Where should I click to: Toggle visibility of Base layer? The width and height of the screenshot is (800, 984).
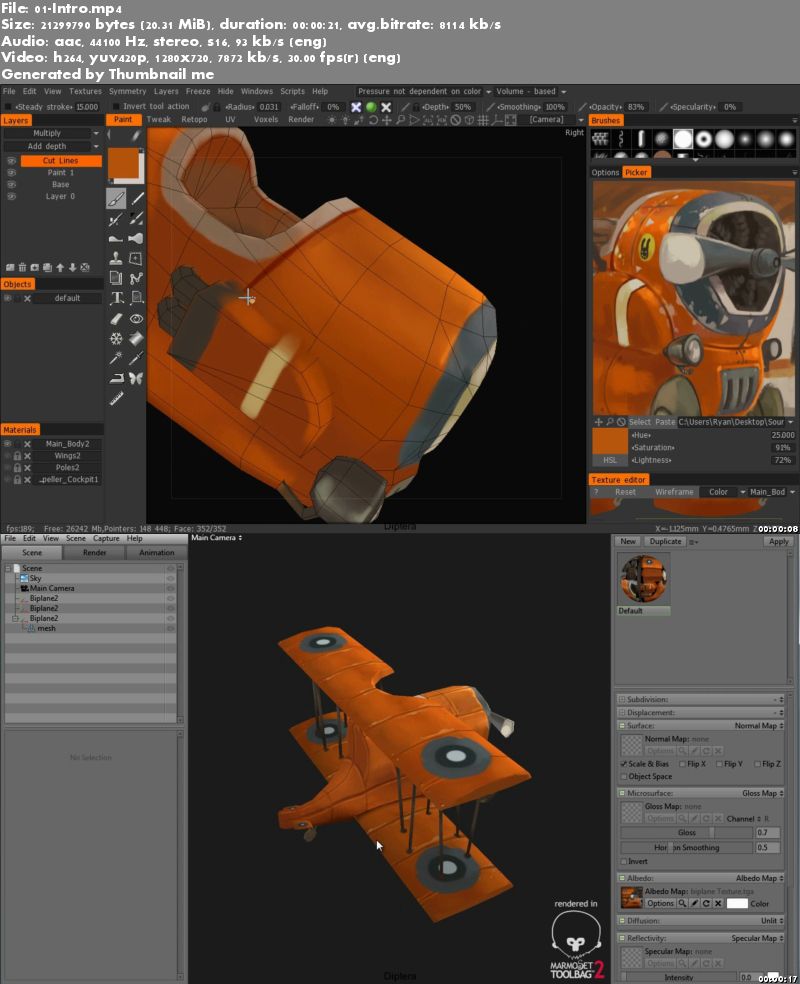click(x=11, y=184)
